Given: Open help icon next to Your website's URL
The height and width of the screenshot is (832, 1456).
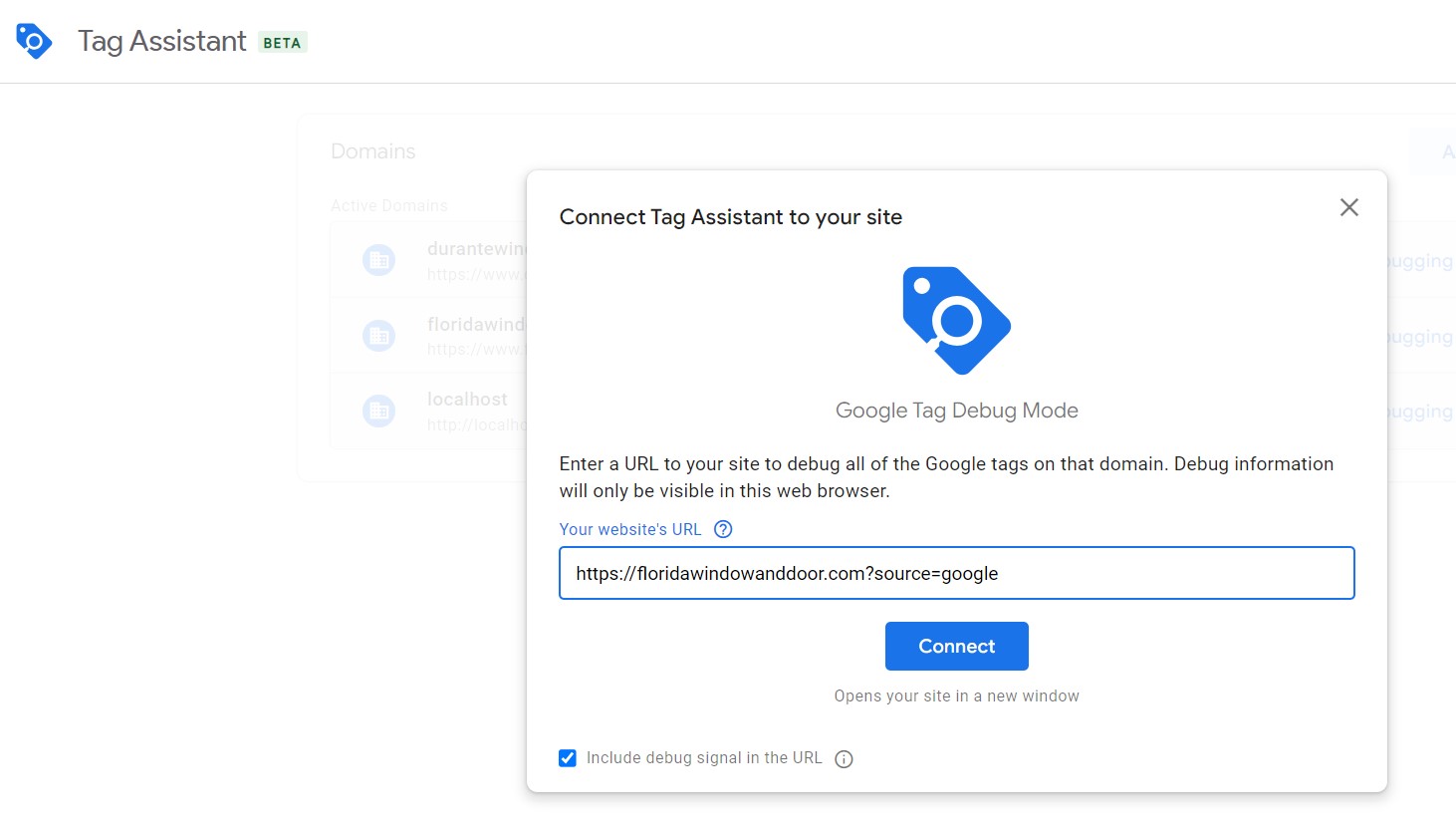Looking at the screenshot, I should pos(724,529).
